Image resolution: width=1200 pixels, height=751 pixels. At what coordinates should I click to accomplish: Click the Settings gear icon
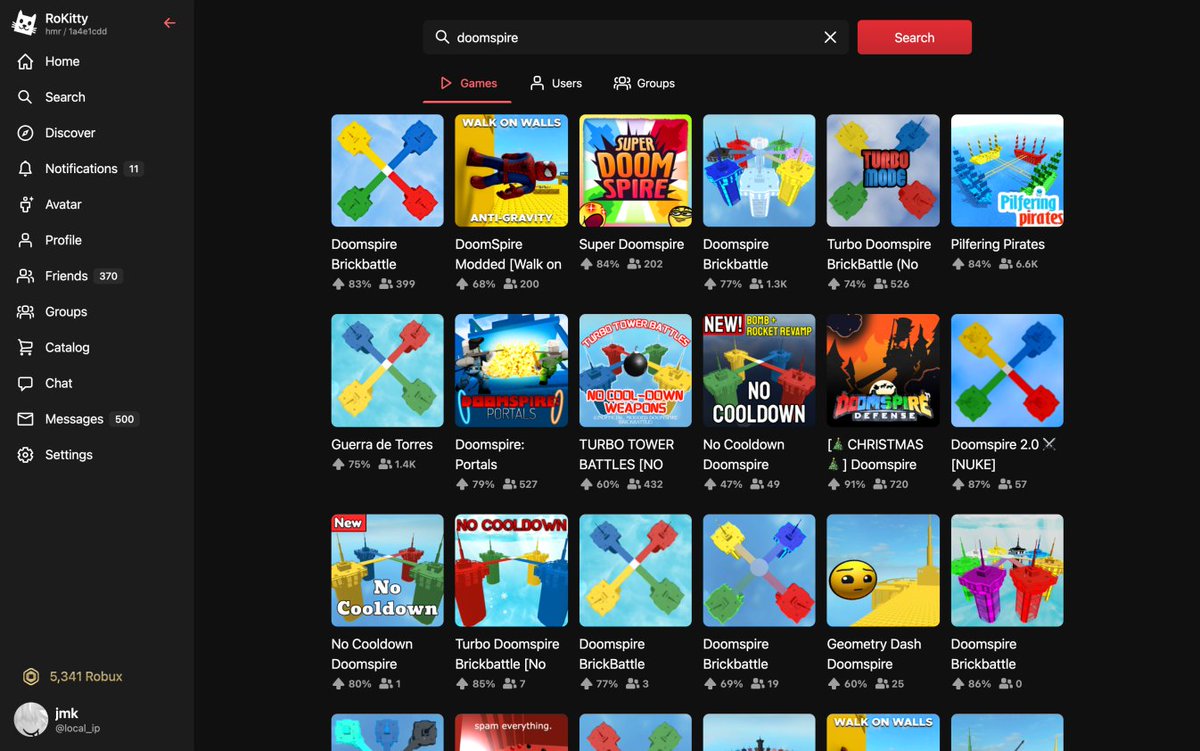point(26,455)
